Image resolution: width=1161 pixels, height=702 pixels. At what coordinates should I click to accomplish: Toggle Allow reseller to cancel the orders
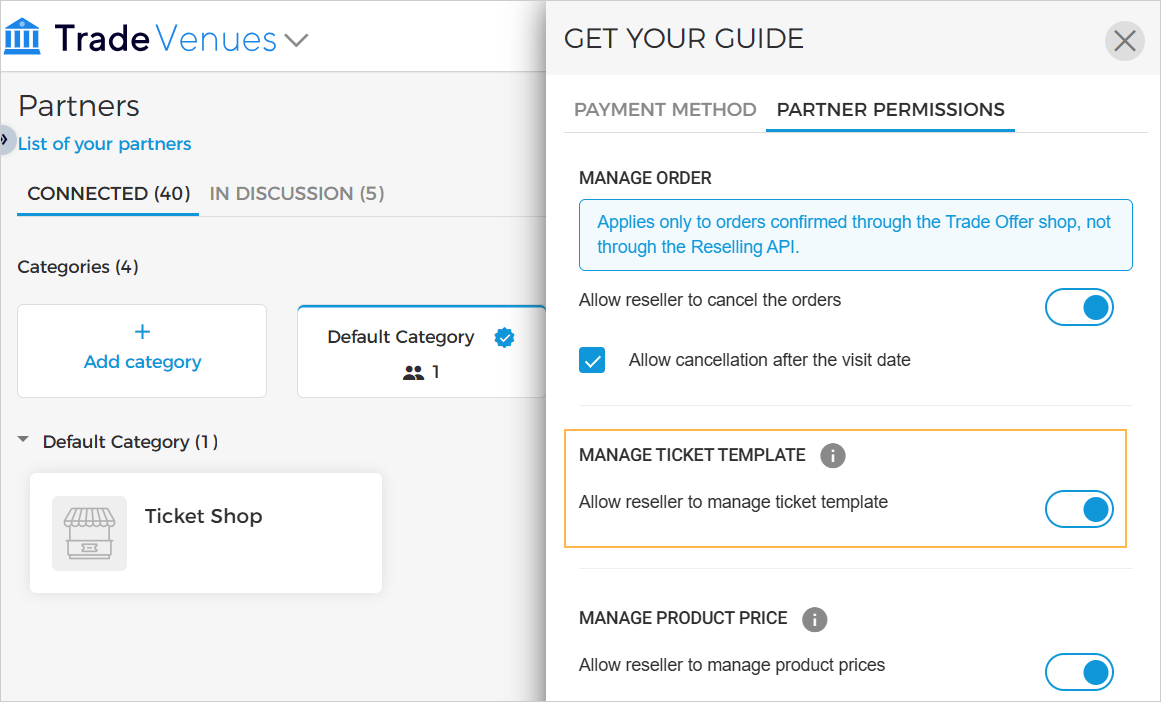(x=1079, y=308)
